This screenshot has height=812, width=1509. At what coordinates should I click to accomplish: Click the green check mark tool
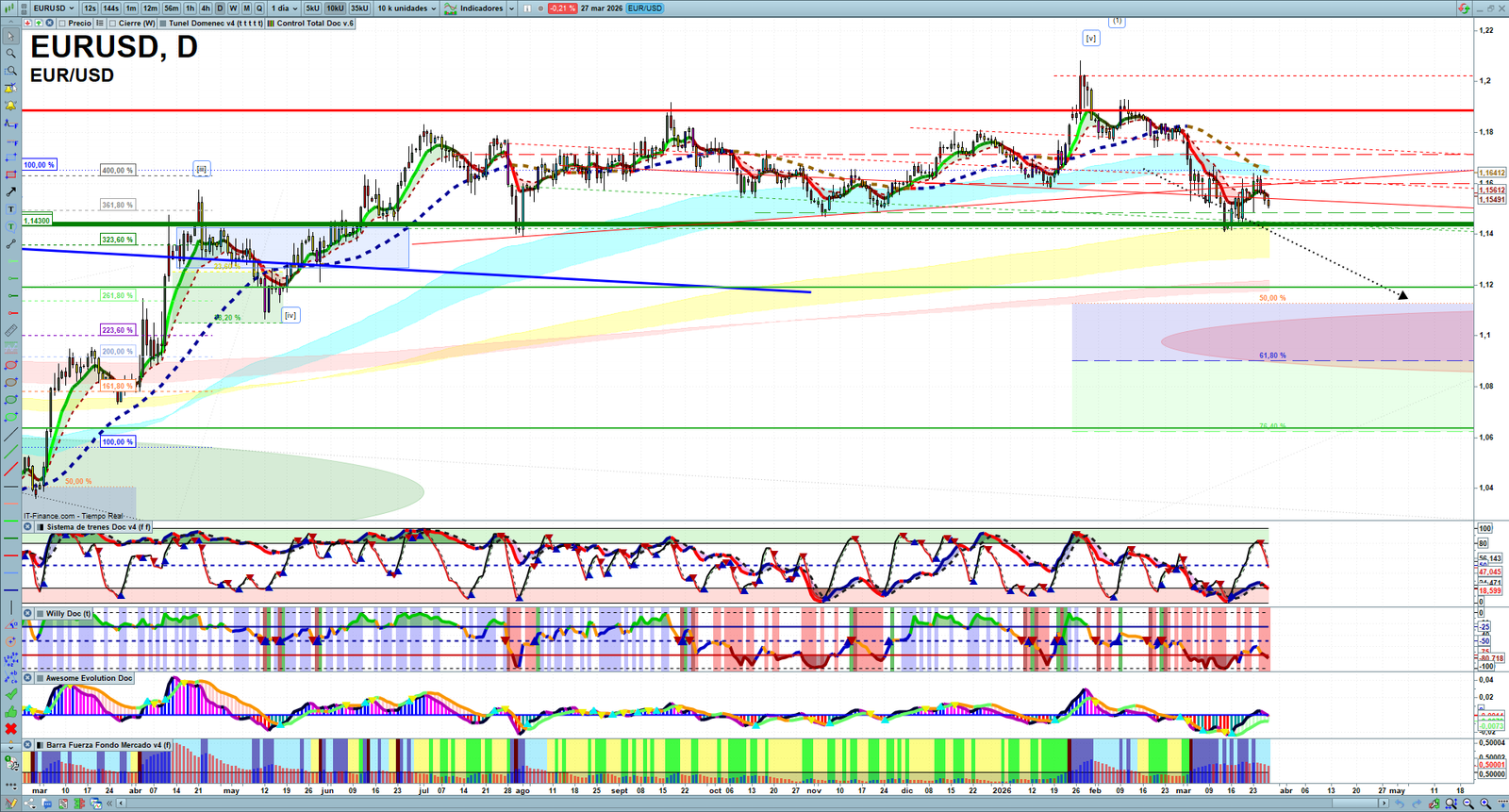[x=11, y=694]
